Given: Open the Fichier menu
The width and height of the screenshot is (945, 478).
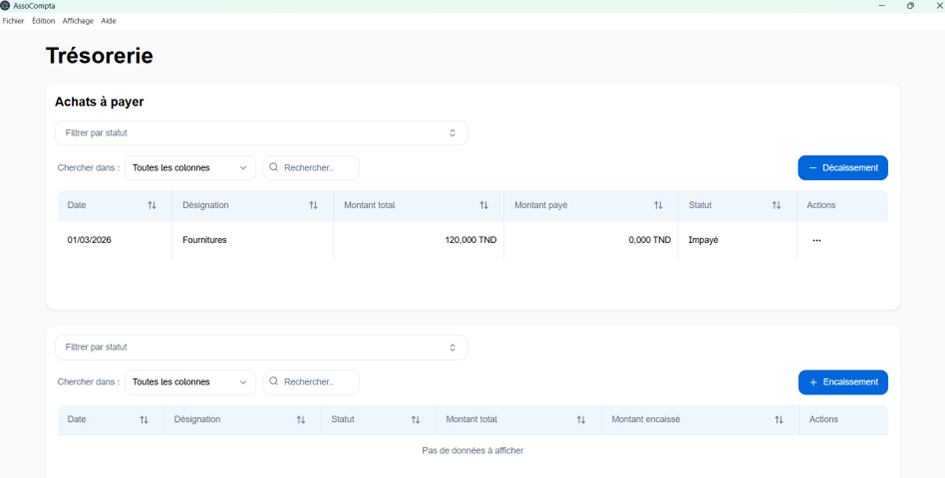Looking at the screenshot, I should (13, 21).
